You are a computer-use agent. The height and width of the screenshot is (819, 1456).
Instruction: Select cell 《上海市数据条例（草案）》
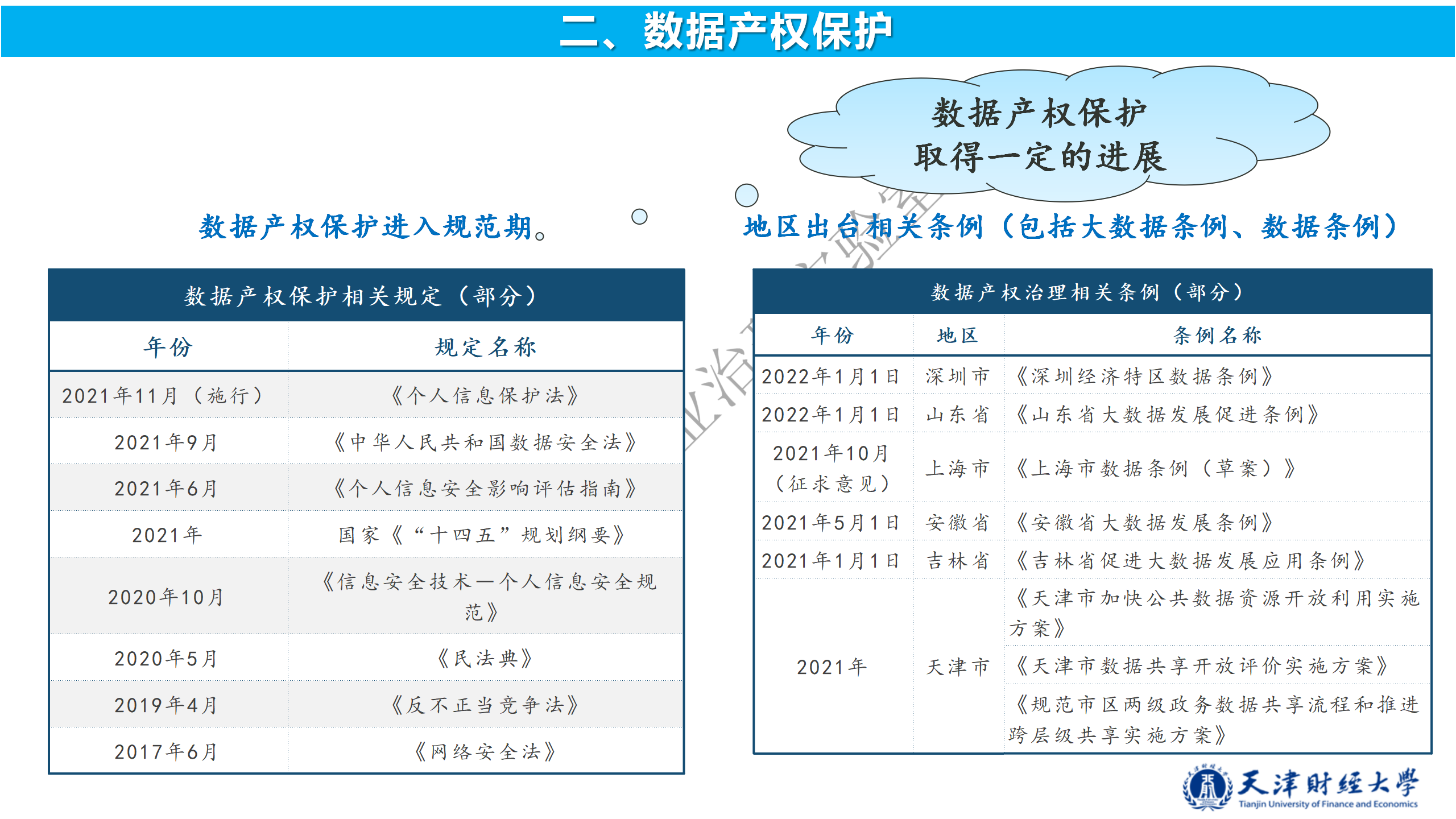point(1217,468)
